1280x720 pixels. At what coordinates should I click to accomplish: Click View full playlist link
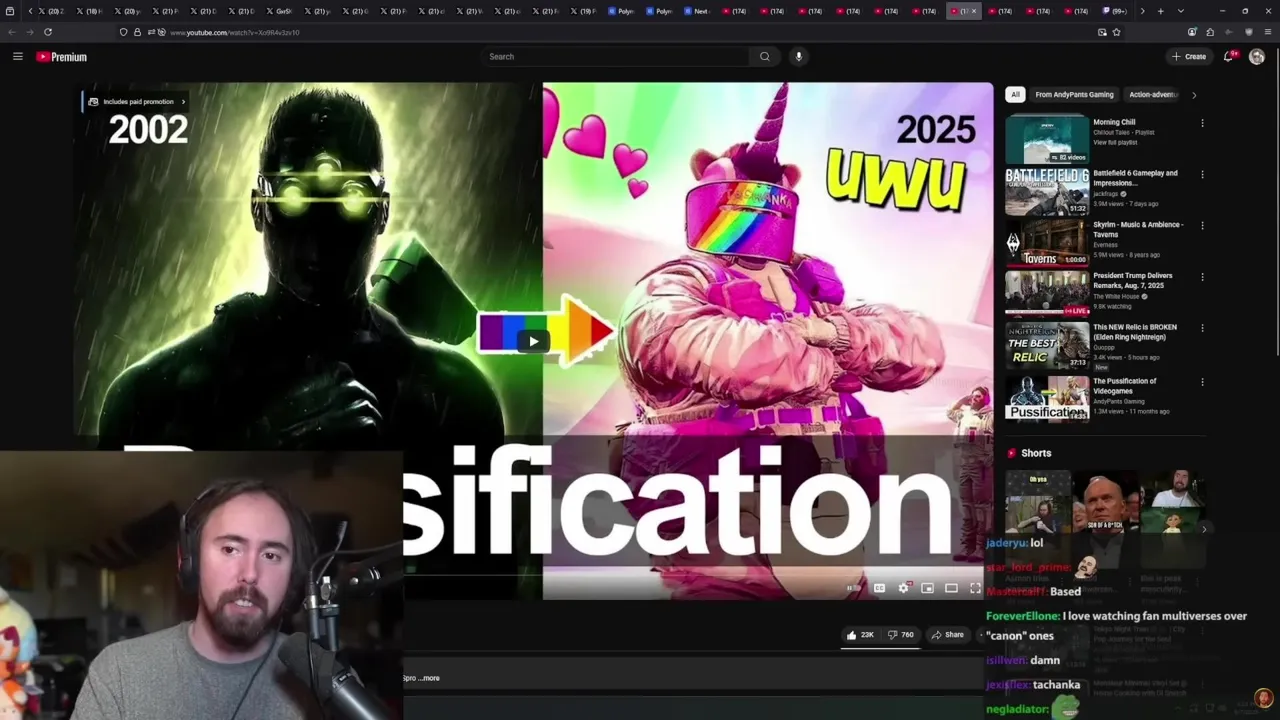click(1115, 142)
